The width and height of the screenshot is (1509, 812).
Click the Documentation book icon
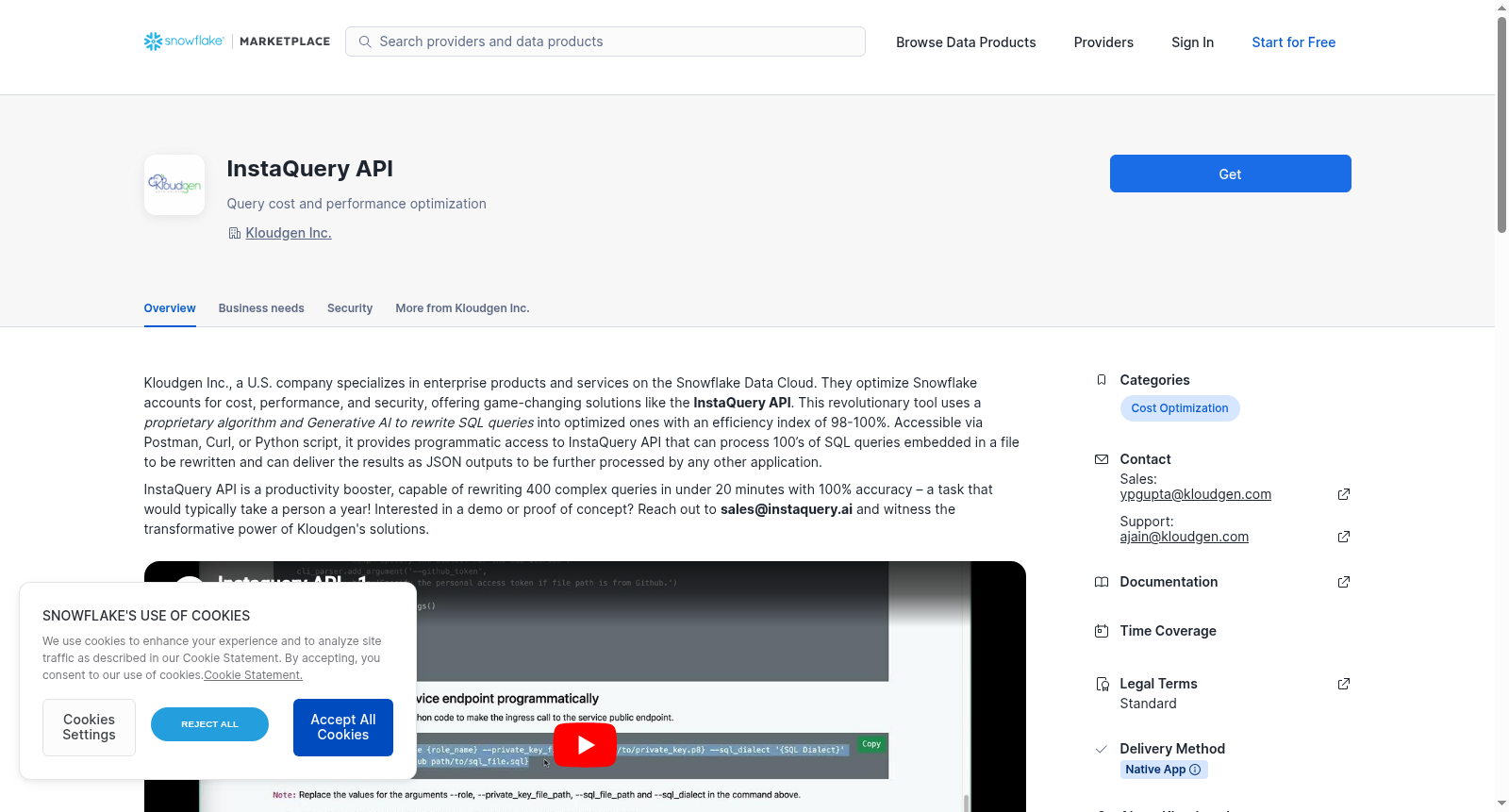click(1101, 582)
